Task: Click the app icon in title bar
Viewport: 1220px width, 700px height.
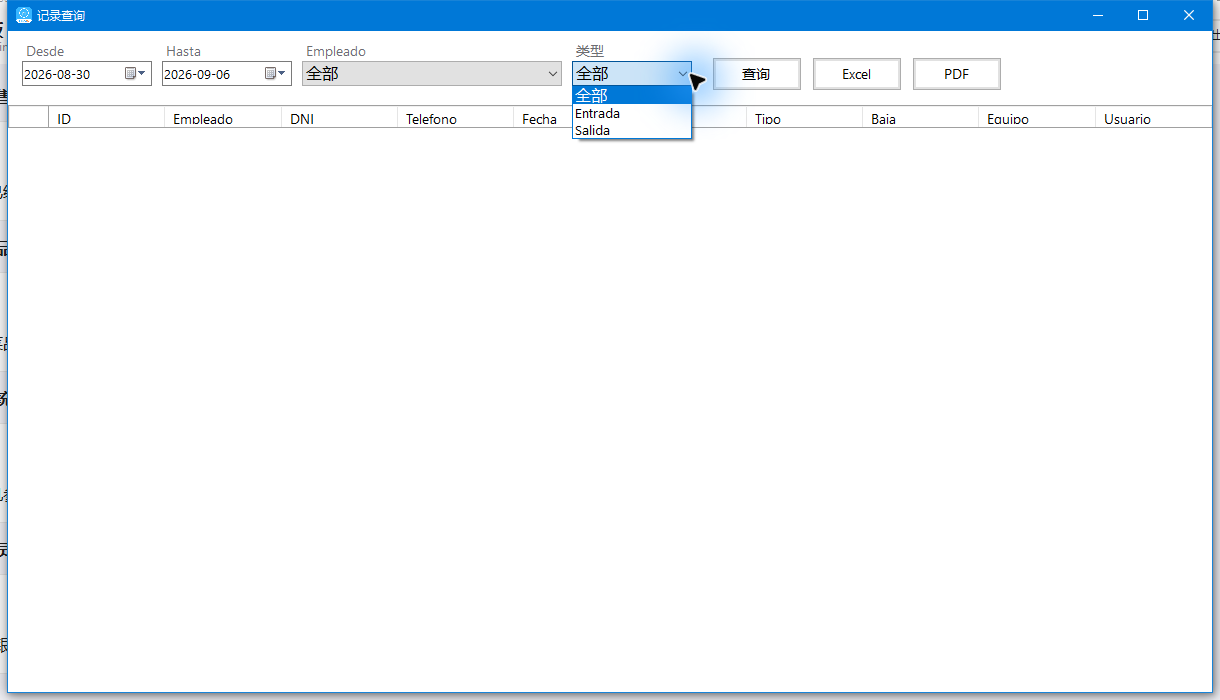Action: [24, 15]
